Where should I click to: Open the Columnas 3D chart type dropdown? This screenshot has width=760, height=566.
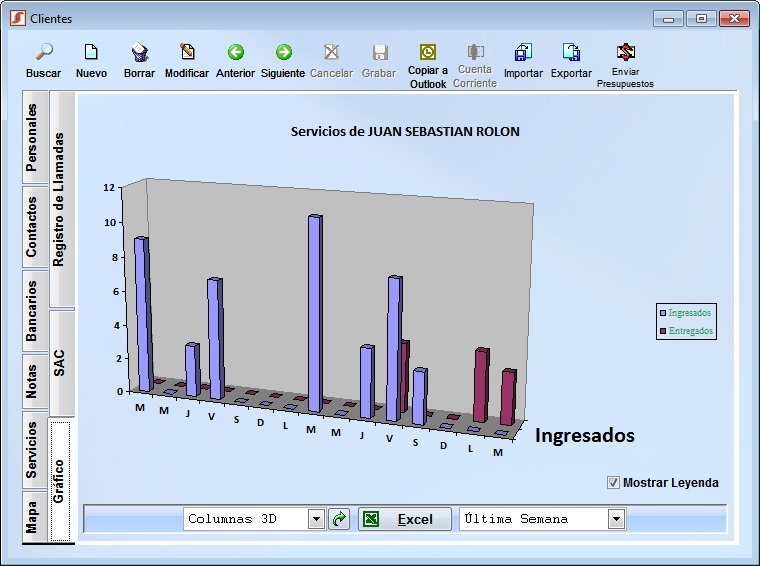point(316,519)
